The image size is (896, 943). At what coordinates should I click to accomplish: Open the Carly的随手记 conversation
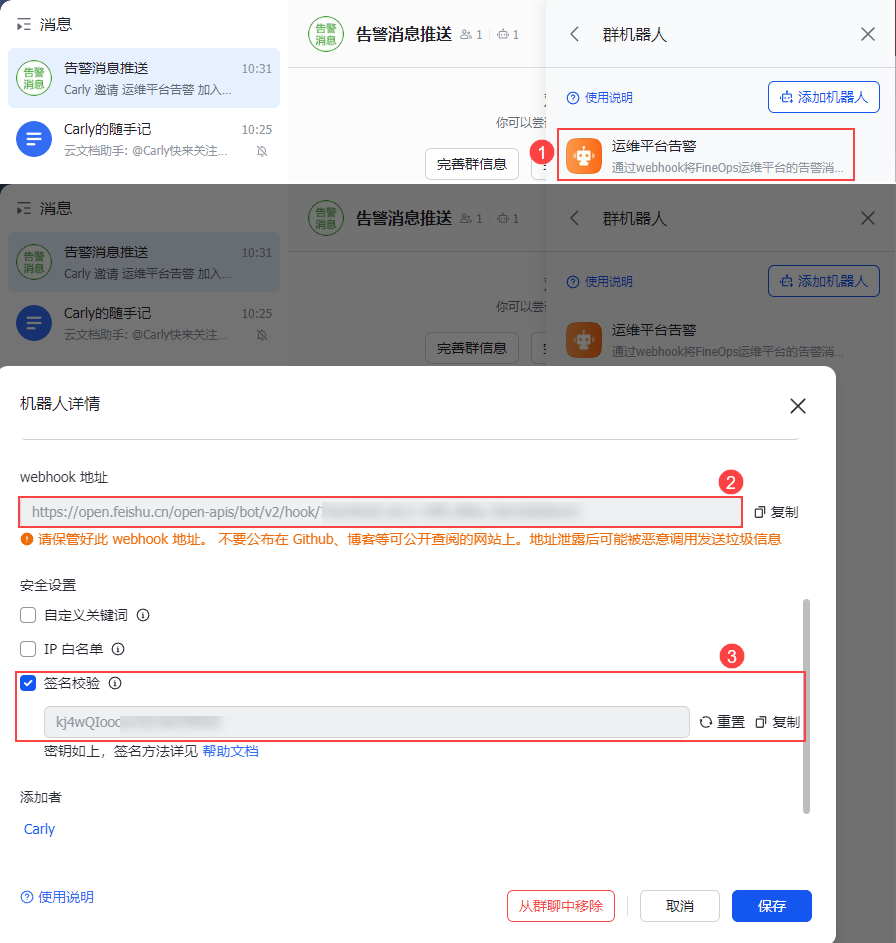[144, 140]
